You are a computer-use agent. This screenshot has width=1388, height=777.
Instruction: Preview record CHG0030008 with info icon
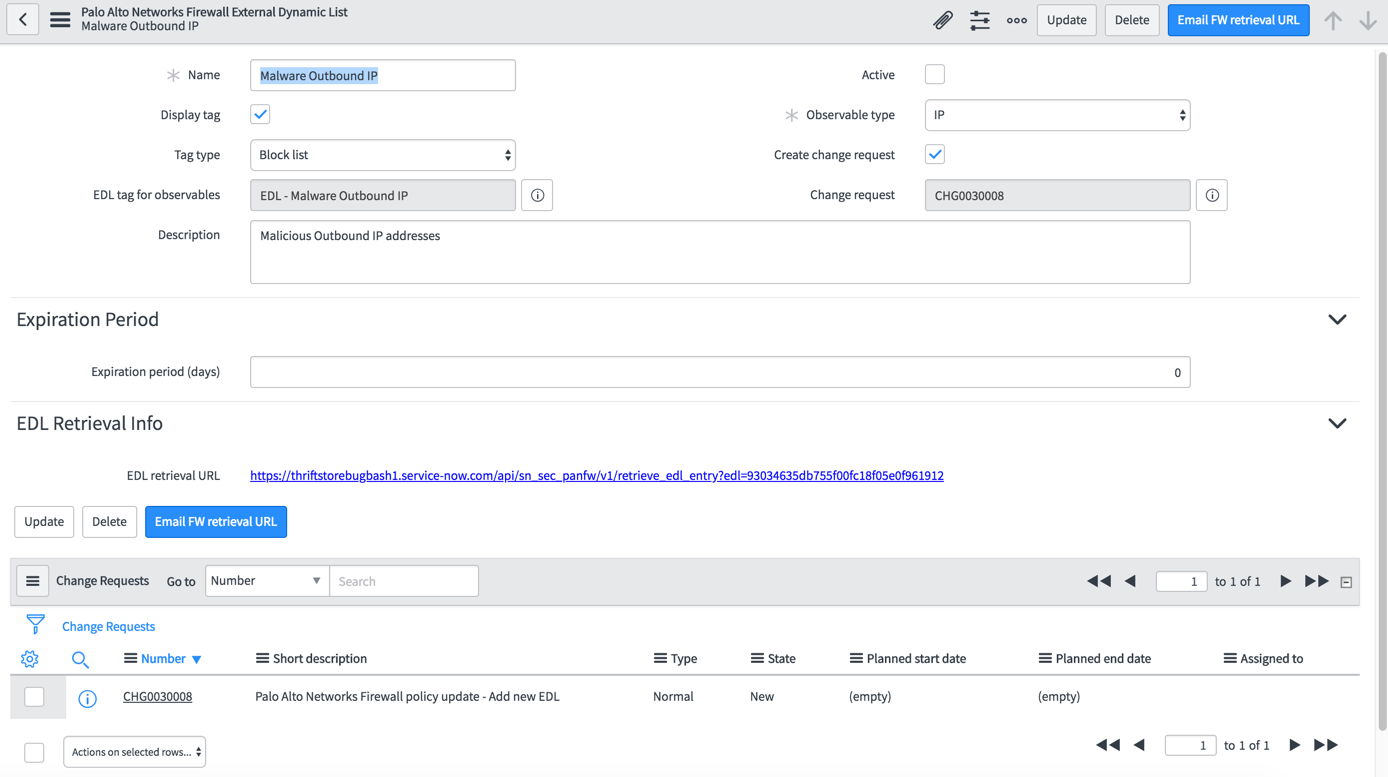click(x=88, y=698)
